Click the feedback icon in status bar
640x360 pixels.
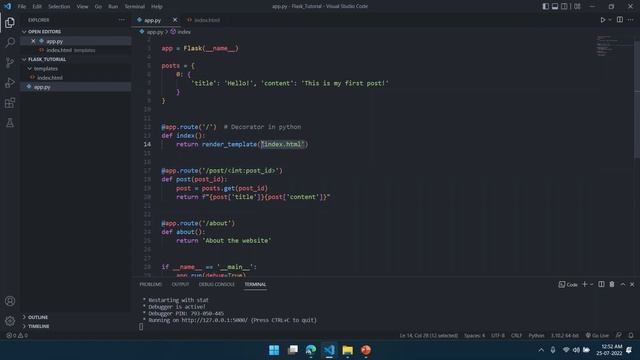619,336
